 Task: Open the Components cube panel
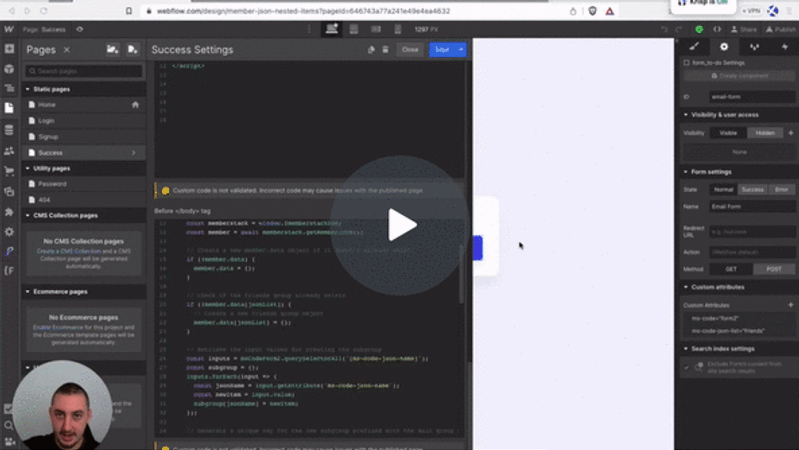(x=9, y=68)
